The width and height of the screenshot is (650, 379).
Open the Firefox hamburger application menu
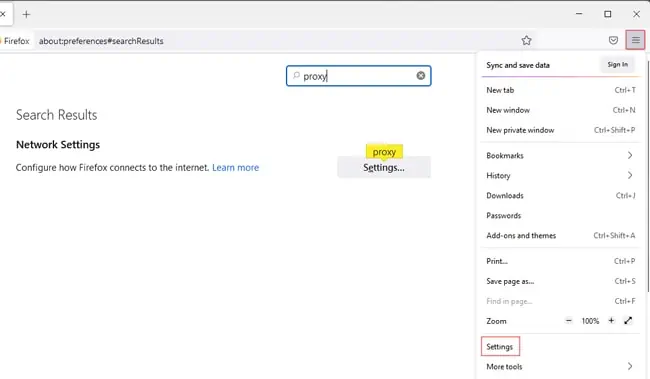pos(635,40)
